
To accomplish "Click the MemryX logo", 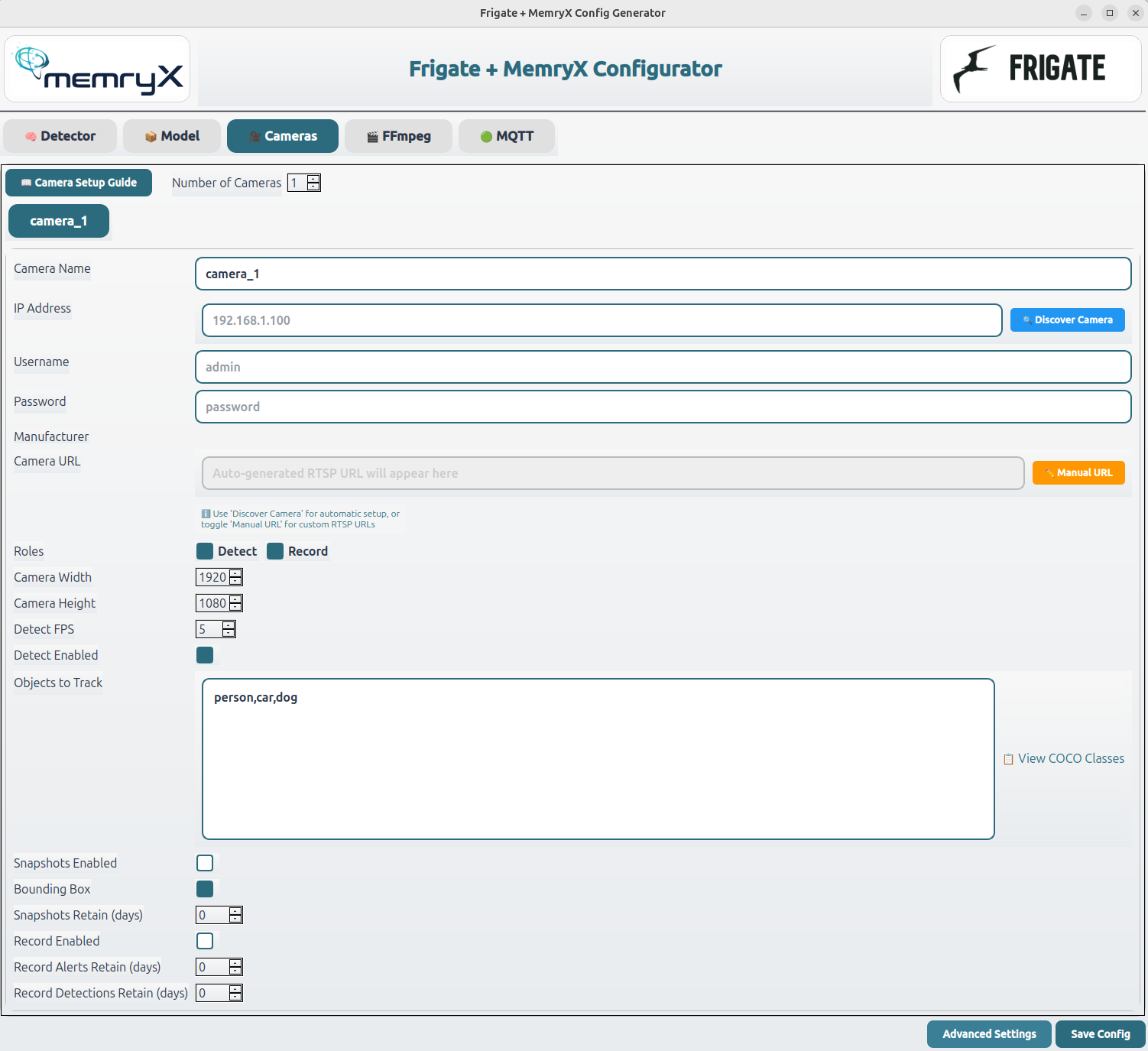I will (97, 69).
